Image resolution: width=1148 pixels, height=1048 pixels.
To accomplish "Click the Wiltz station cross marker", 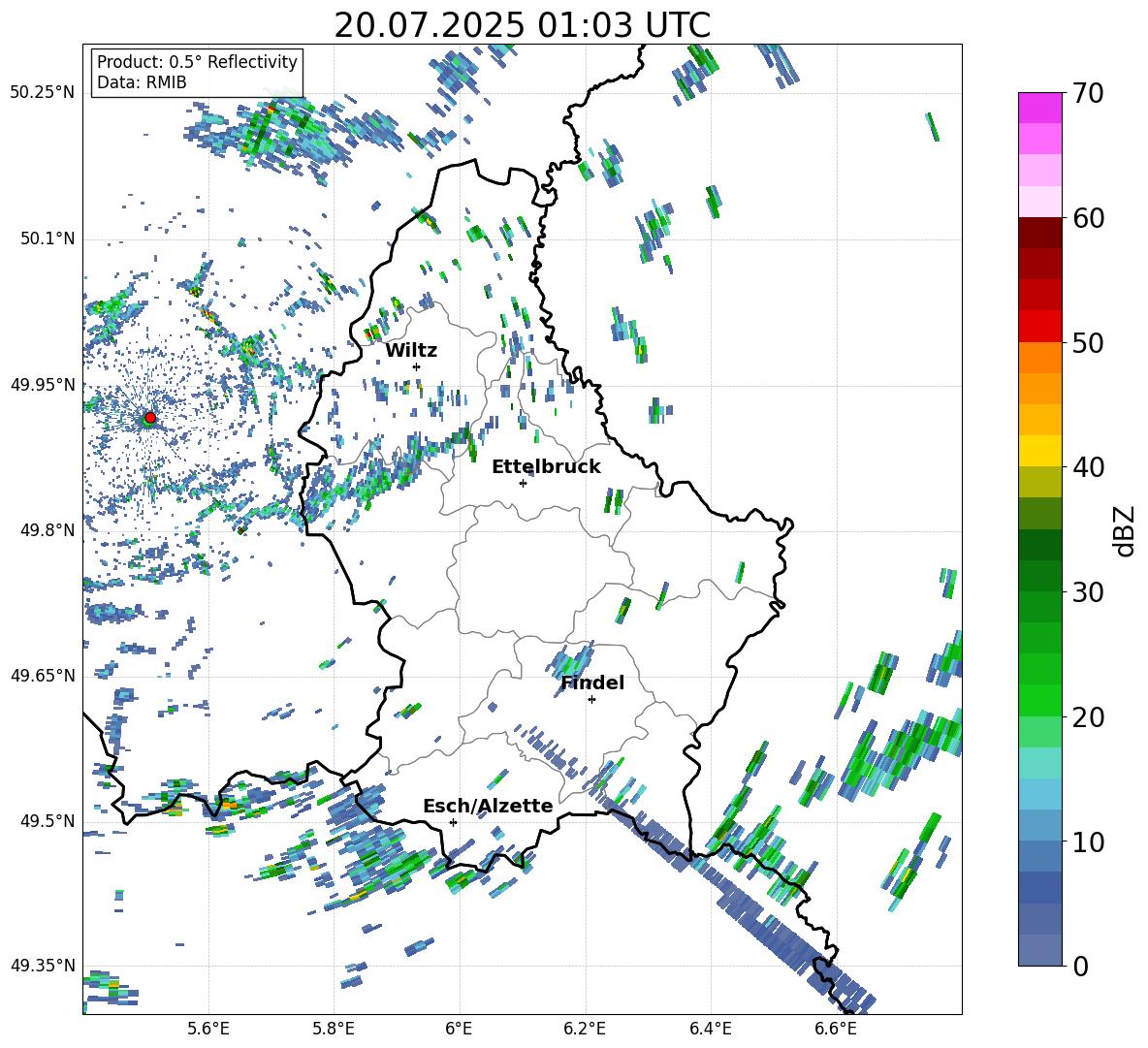I will pos(417,366).
